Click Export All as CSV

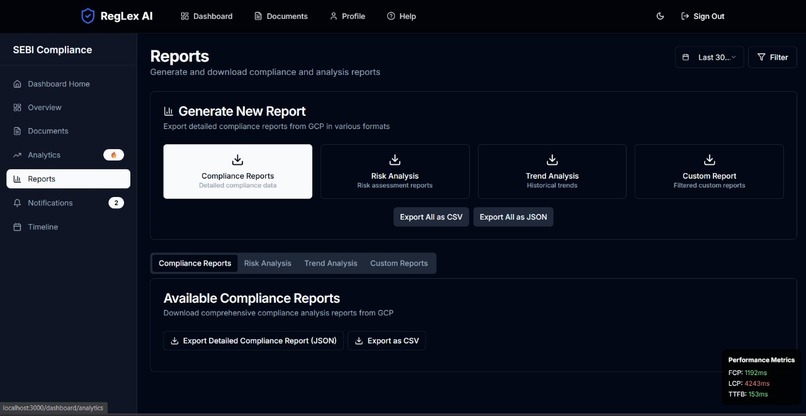click(431, 217)
